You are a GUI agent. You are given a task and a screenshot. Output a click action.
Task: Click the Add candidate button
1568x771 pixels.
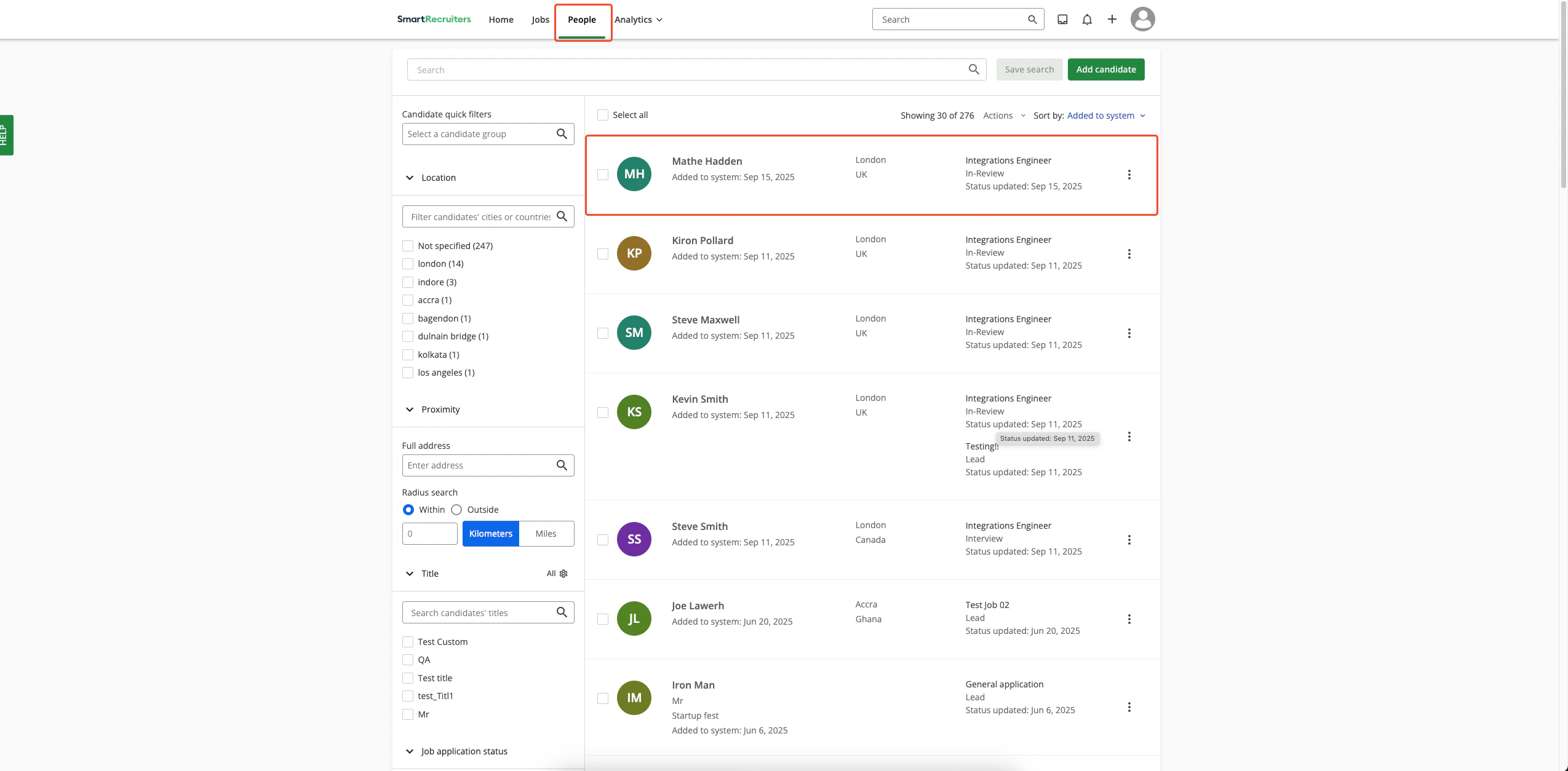tap(1105, 69)
